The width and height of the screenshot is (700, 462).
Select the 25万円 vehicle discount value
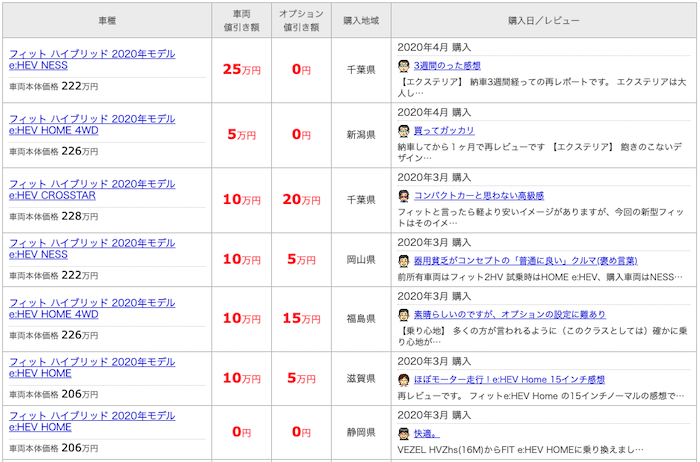pos(242,69)
